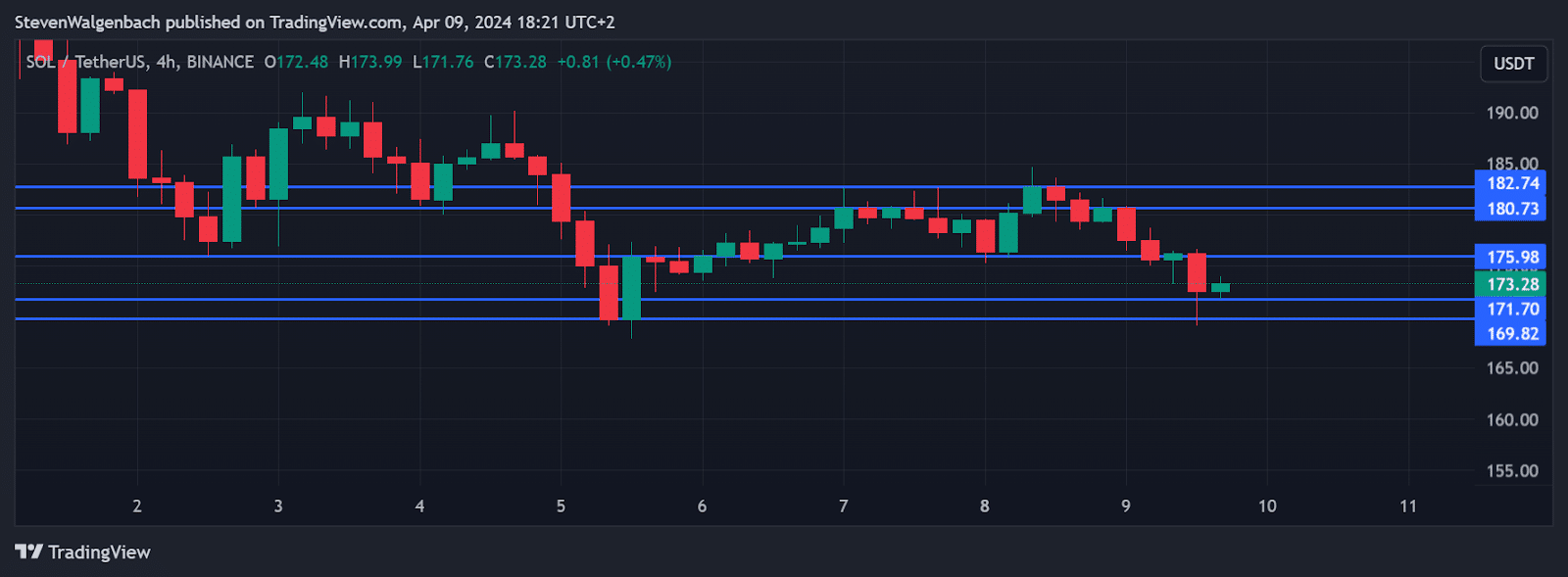
Task: Click date marker 9 on time axis
Action: [x=1126, y=505]
